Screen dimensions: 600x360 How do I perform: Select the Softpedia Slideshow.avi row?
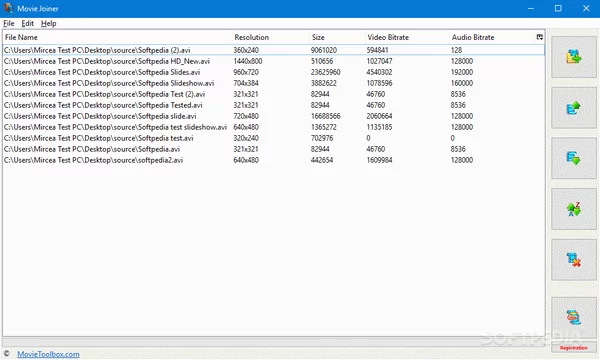pos(274,83)
